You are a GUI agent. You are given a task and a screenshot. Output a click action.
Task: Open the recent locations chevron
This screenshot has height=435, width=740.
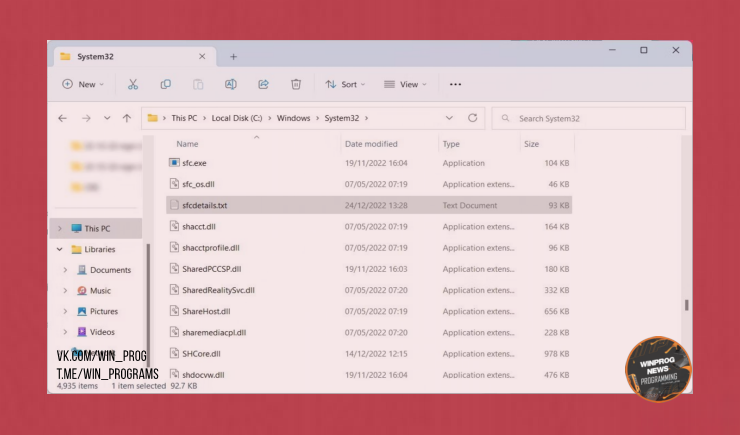pyautogui.click(x=107, y=118)
